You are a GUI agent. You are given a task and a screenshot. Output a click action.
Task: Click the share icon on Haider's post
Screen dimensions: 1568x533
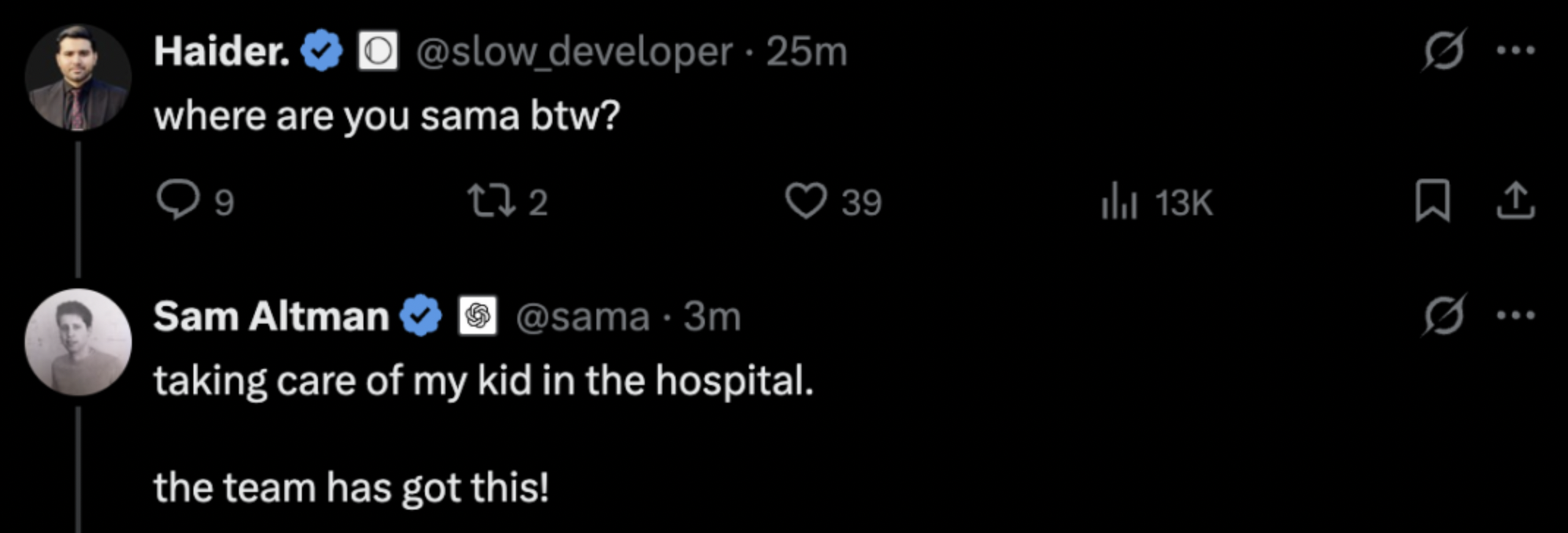pos(1515,201)
